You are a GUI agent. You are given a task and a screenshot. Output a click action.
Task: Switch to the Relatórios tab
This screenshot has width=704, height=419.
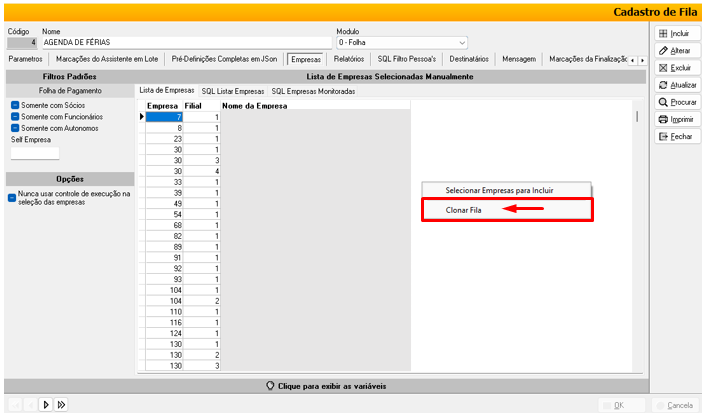point(349,60)
